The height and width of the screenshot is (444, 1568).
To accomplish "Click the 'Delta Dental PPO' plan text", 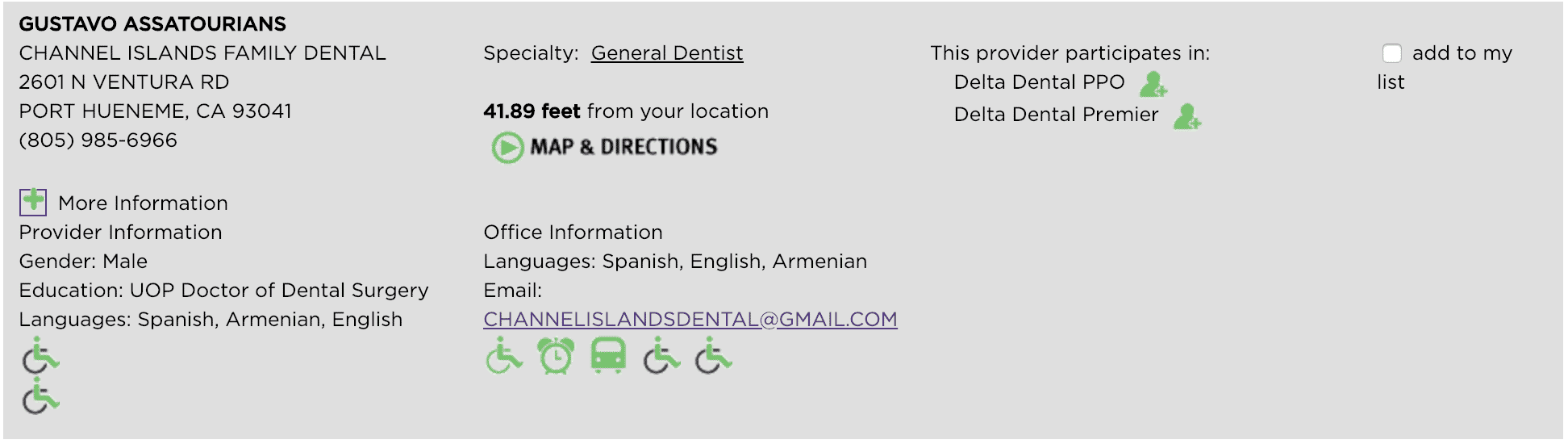I will [x=1039, y=82].
